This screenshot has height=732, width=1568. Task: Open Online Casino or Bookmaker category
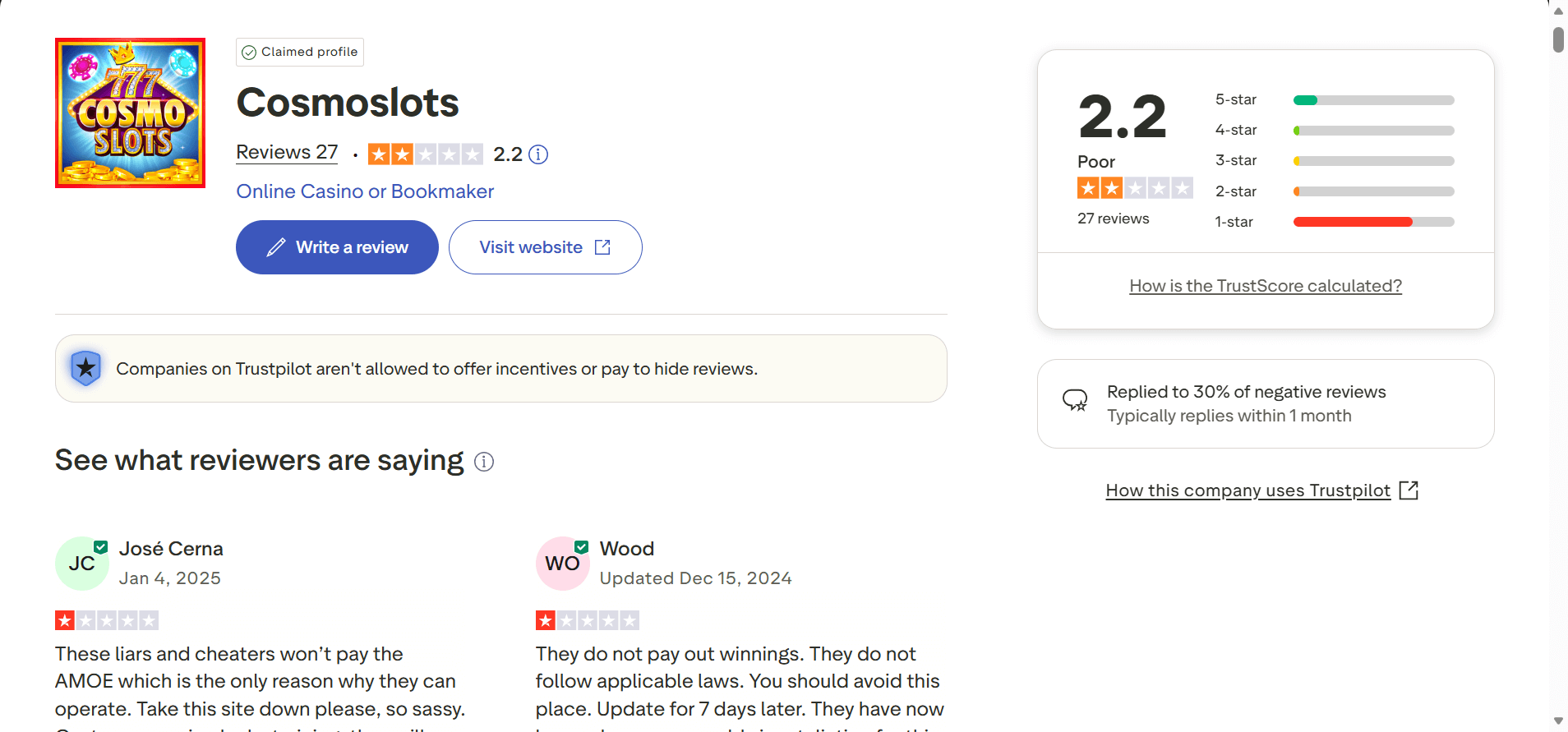pyautogui.click(x=365, y=191)
